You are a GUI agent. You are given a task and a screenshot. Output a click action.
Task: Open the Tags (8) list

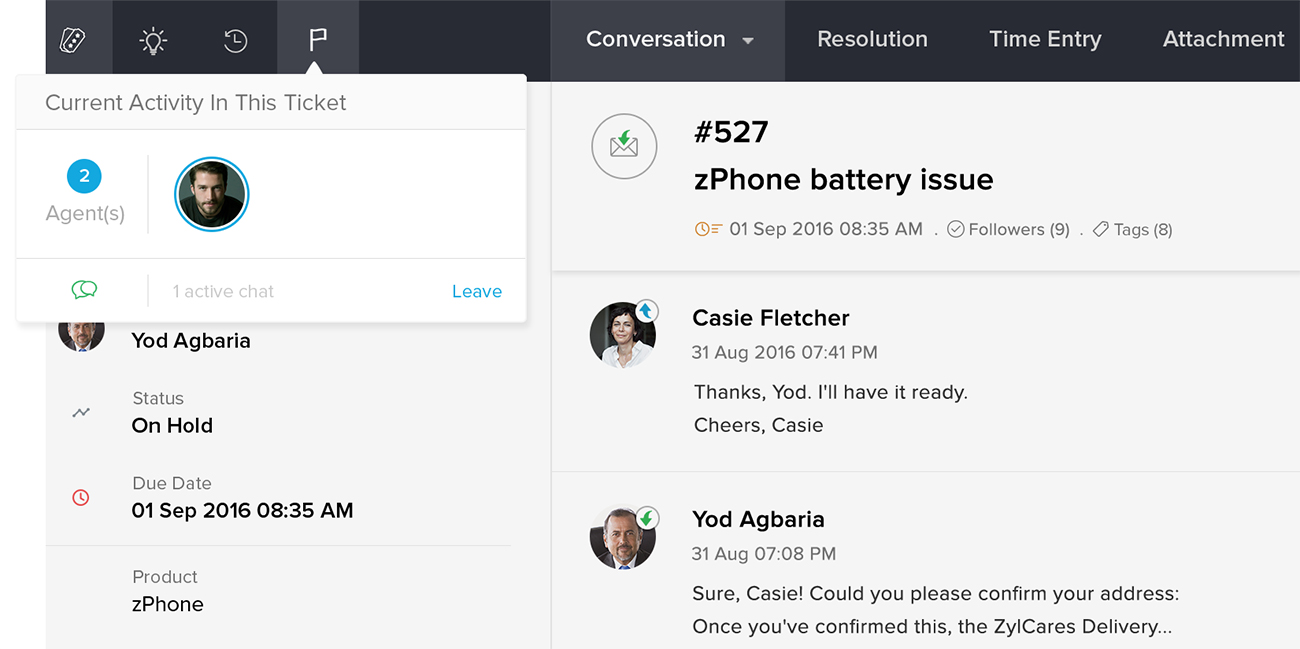click(1132, 229)
